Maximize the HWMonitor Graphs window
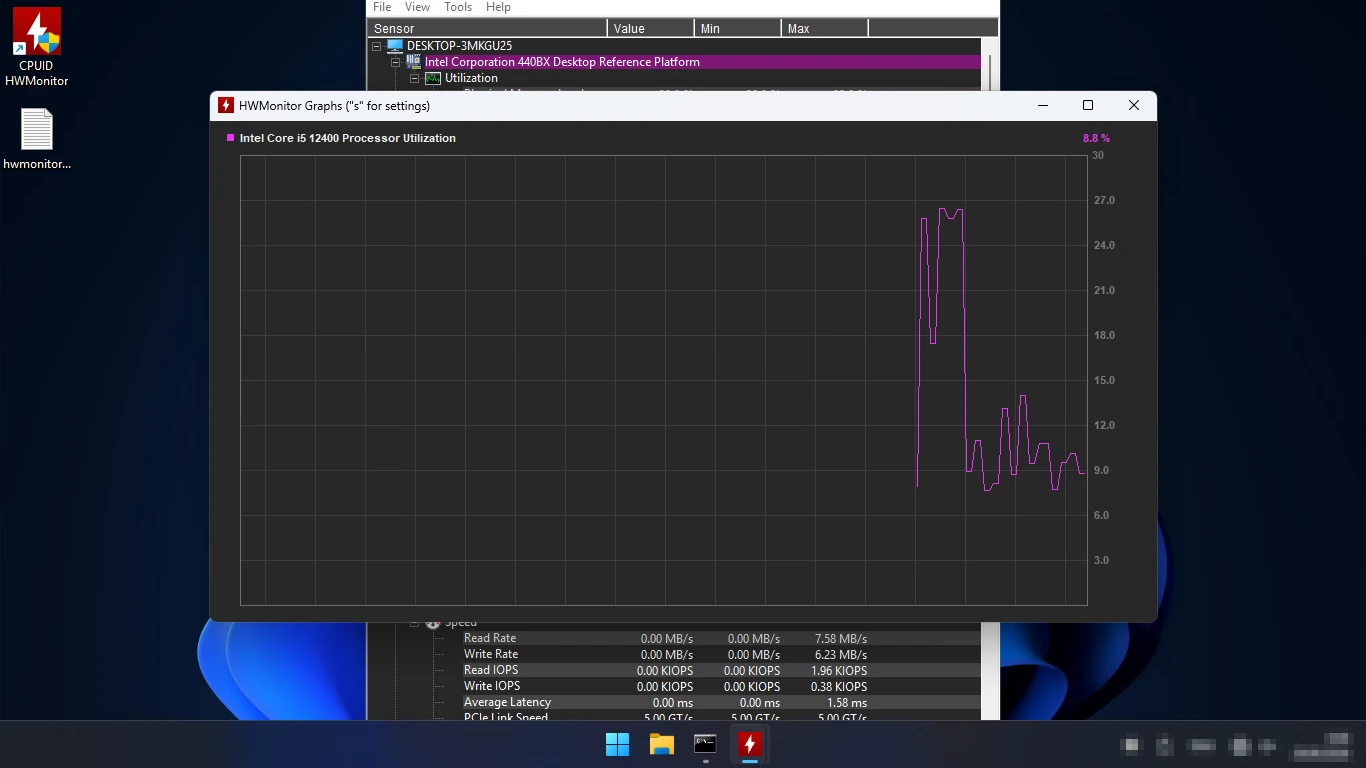This screenshot has height=768, width=1366. (x=1088, y=106)
